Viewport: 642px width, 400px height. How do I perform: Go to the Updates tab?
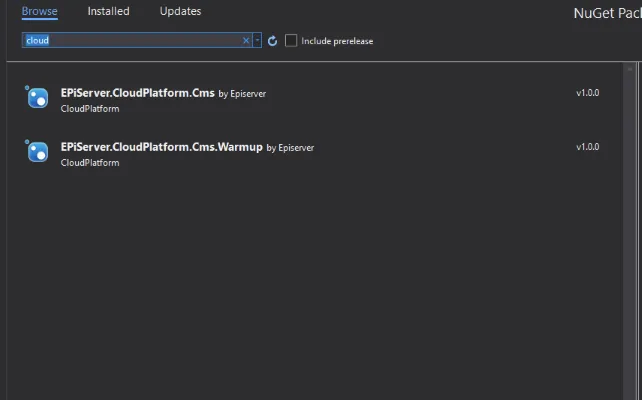[x=181, y=11]
